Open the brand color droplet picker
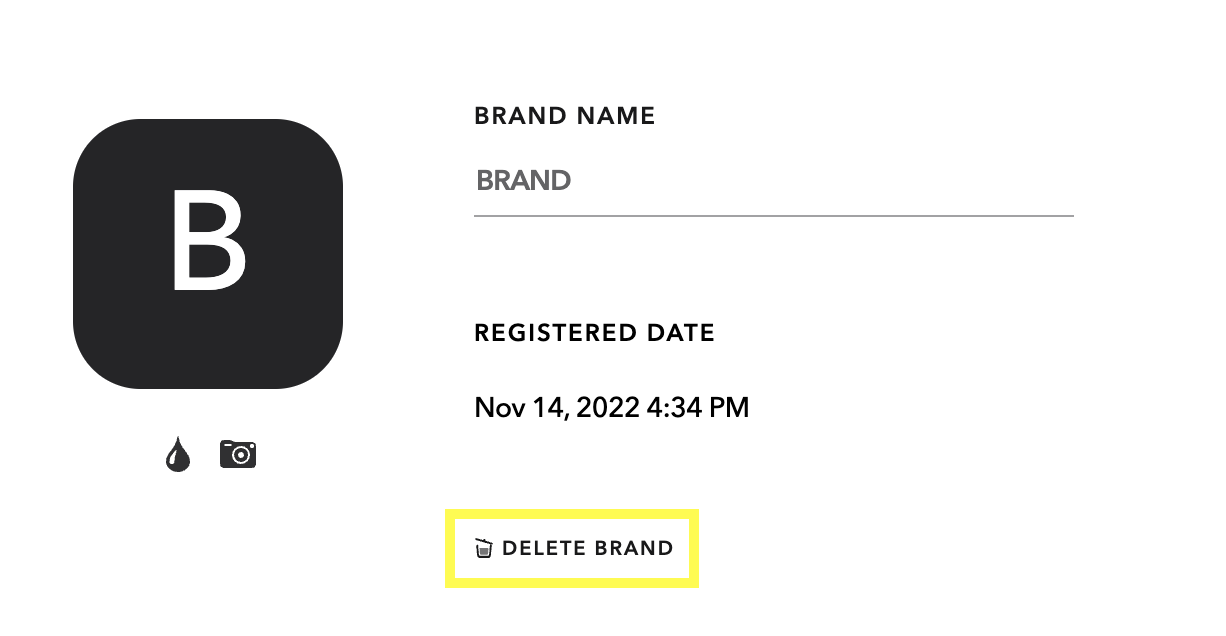This screenshot has width=1226, height=636. (x=178, y=455)
